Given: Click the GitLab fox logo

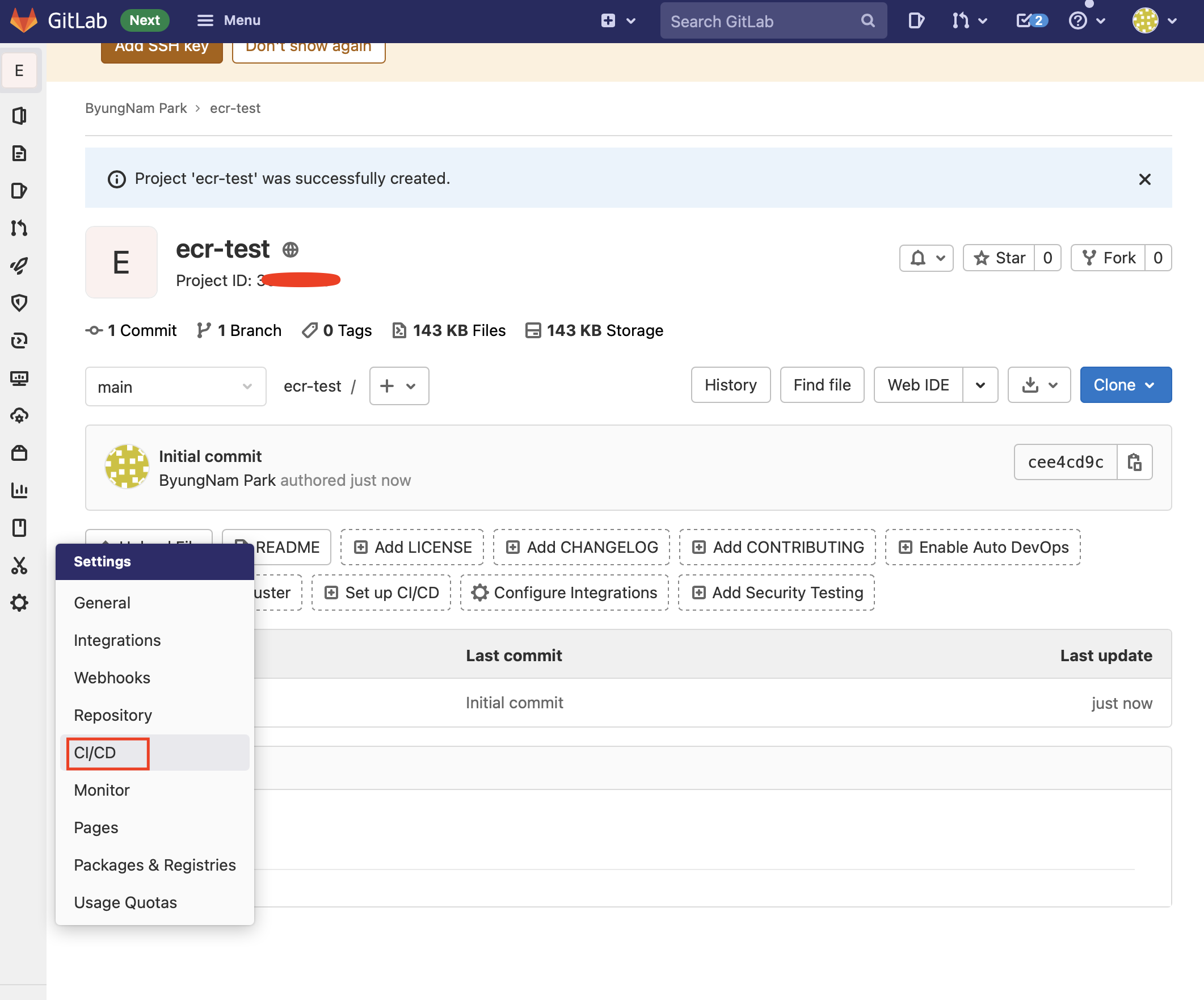Looking at the screenshot, I should point(23,20).
